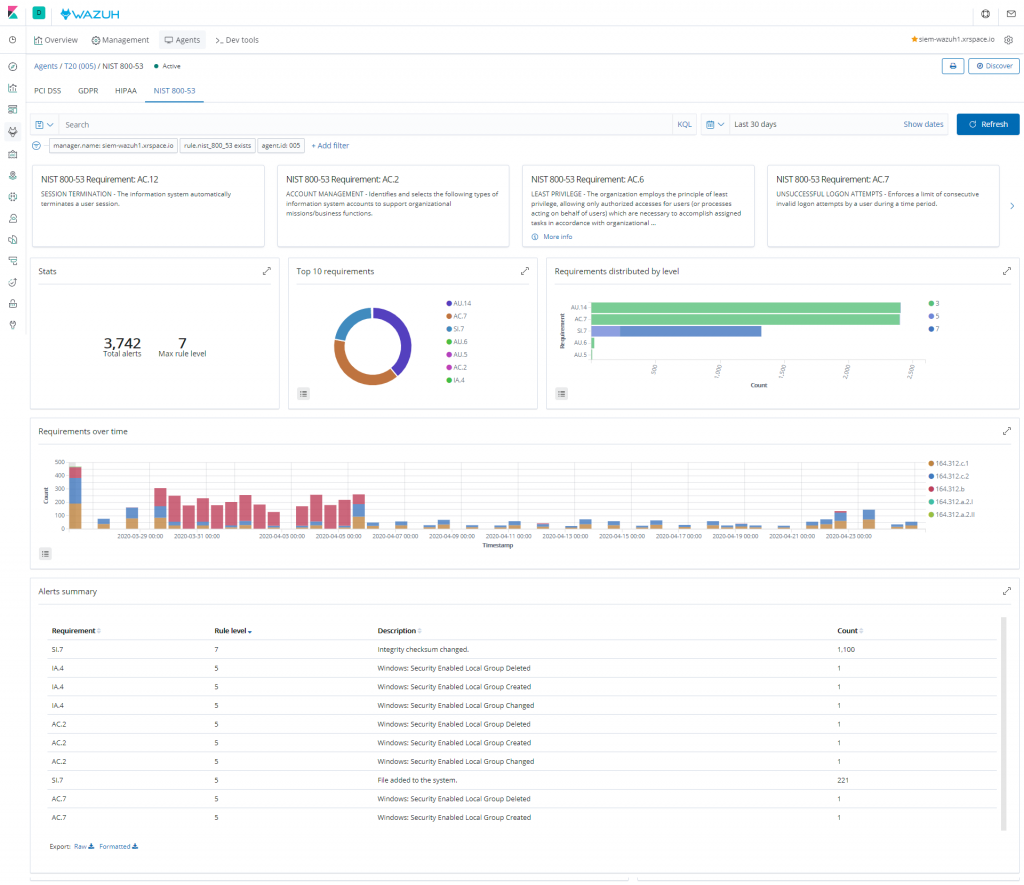Click the Add filter link
The width and height of the screenshot is (1024, 885).
tap(330, 146)
